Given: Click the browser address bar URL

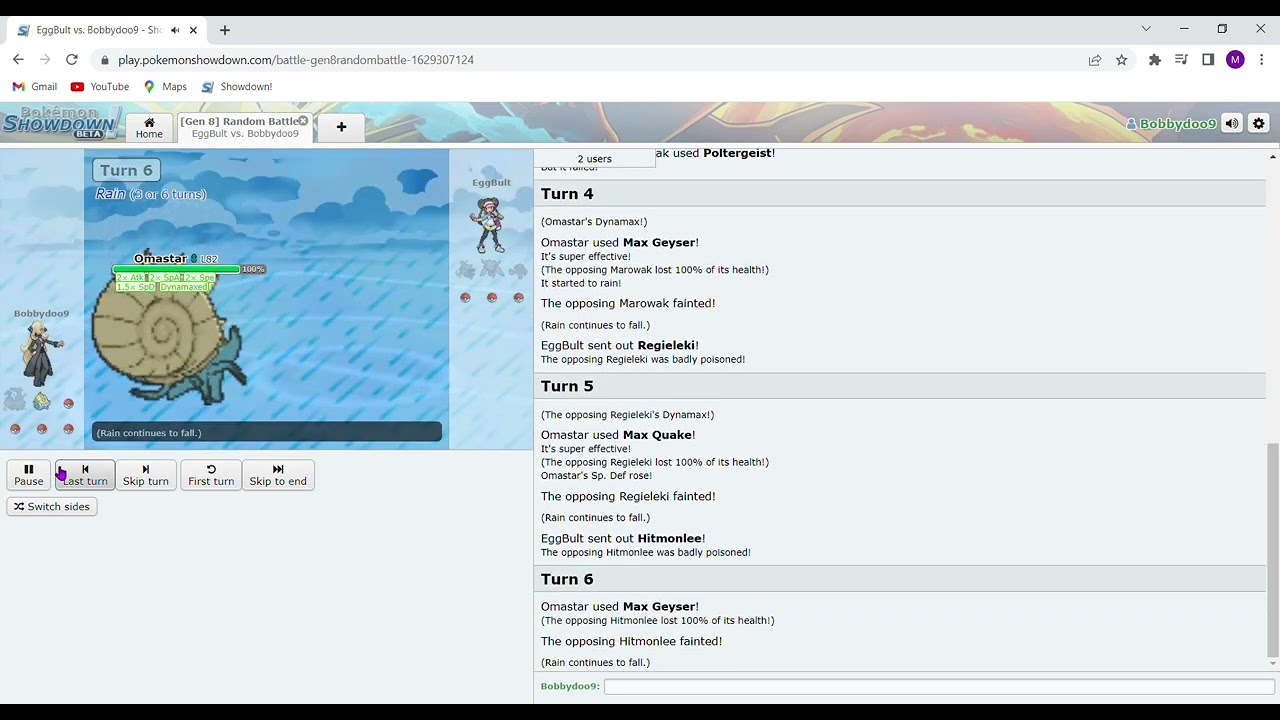Looking at the screenshot, I should coord(296,60).
